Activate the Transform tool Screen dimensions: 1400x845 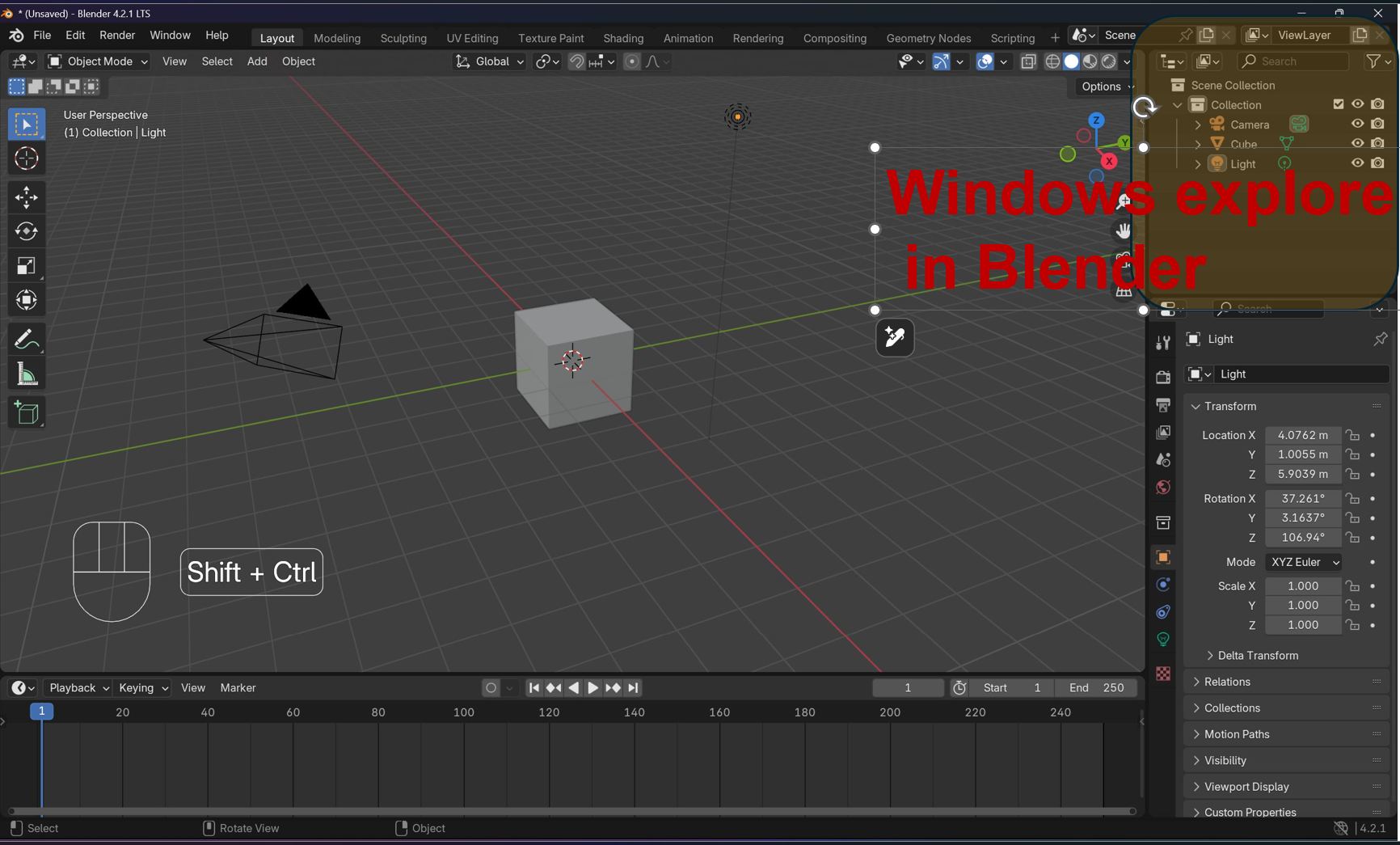point(27,300)
